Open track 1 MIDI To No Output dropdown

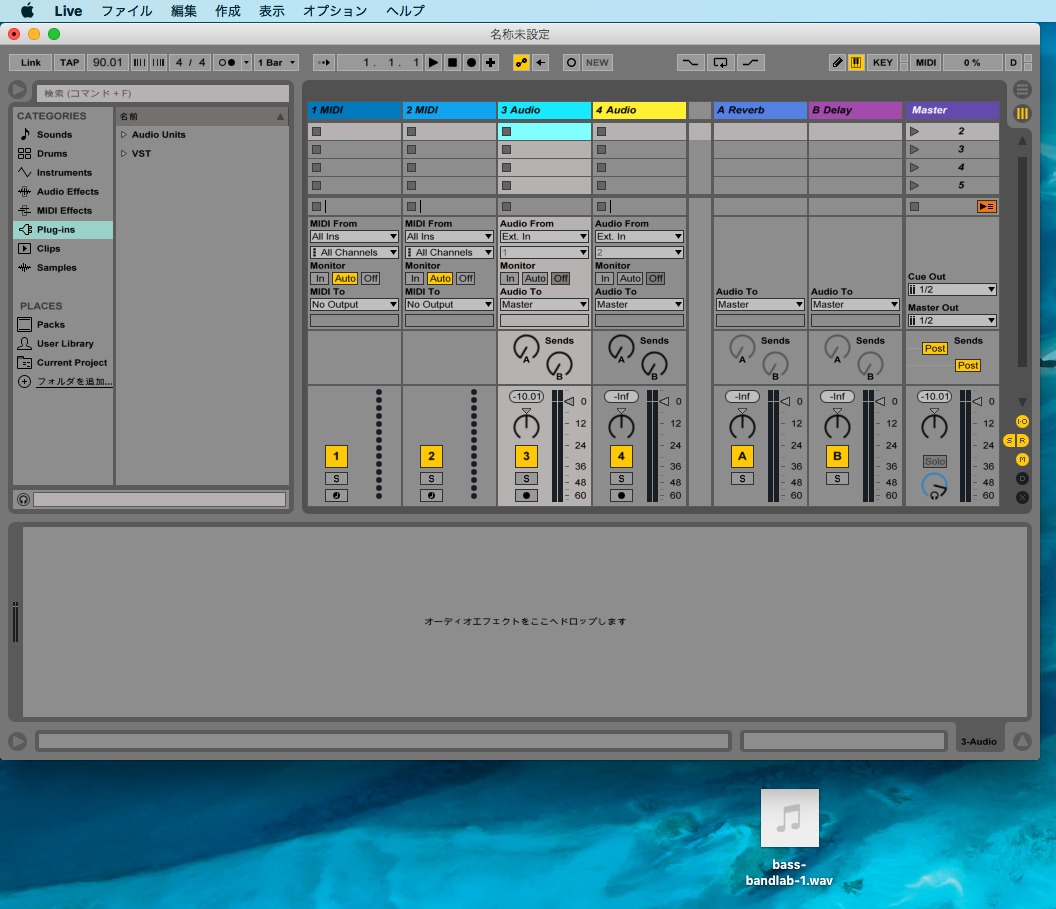click(354, 304)
